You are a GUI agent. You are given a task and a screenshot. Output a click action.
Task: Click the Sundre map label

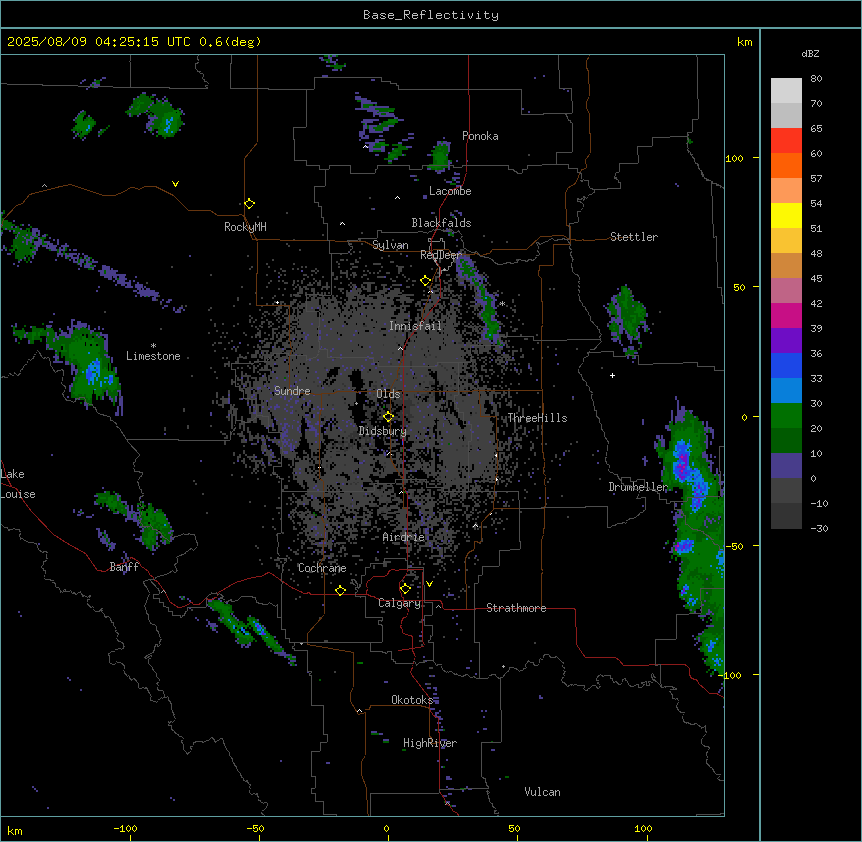[x=292, y=391]
